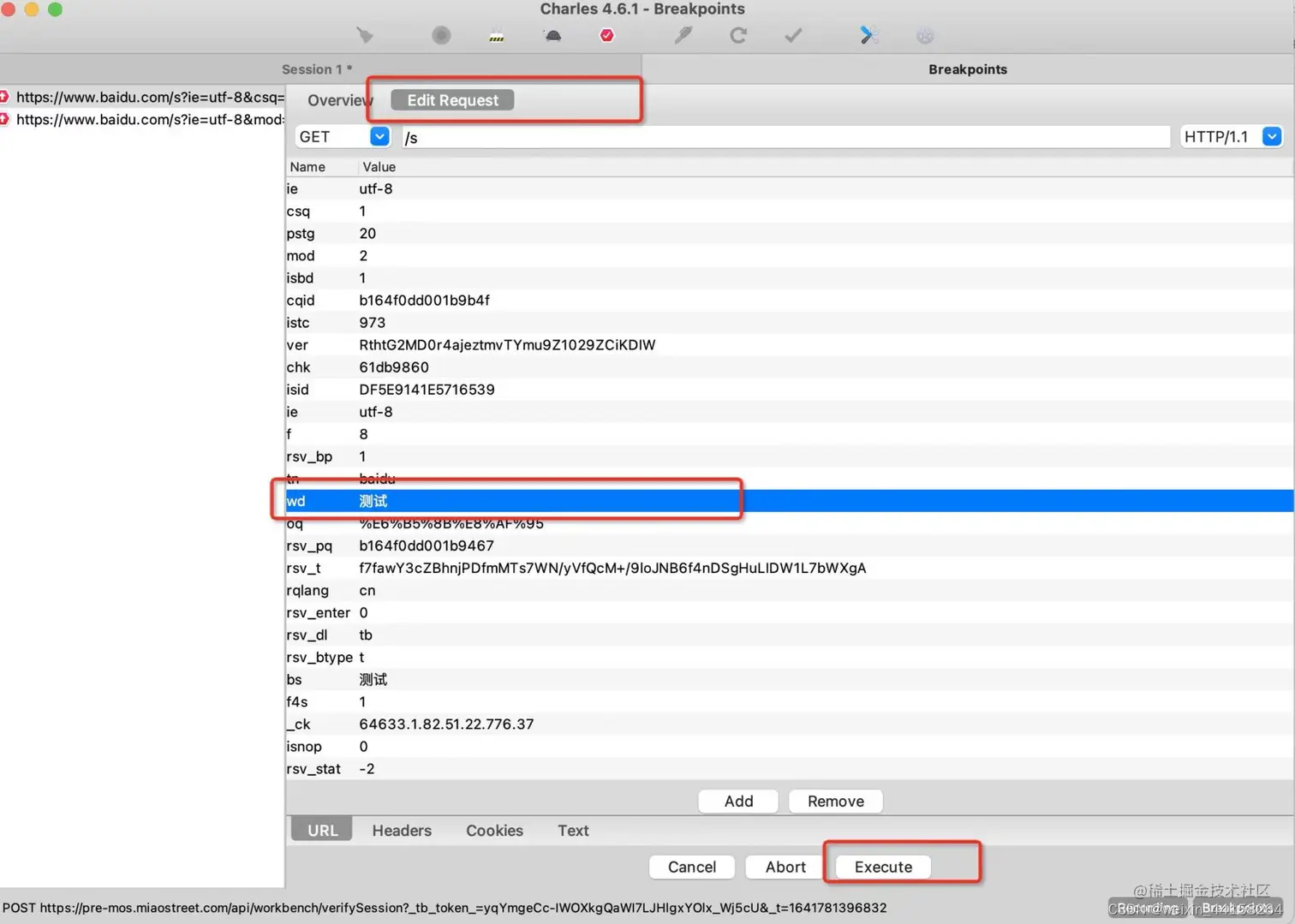Open the settings gear icon
The width and height of the screenshot is (1295, 924).
[925, 35]
